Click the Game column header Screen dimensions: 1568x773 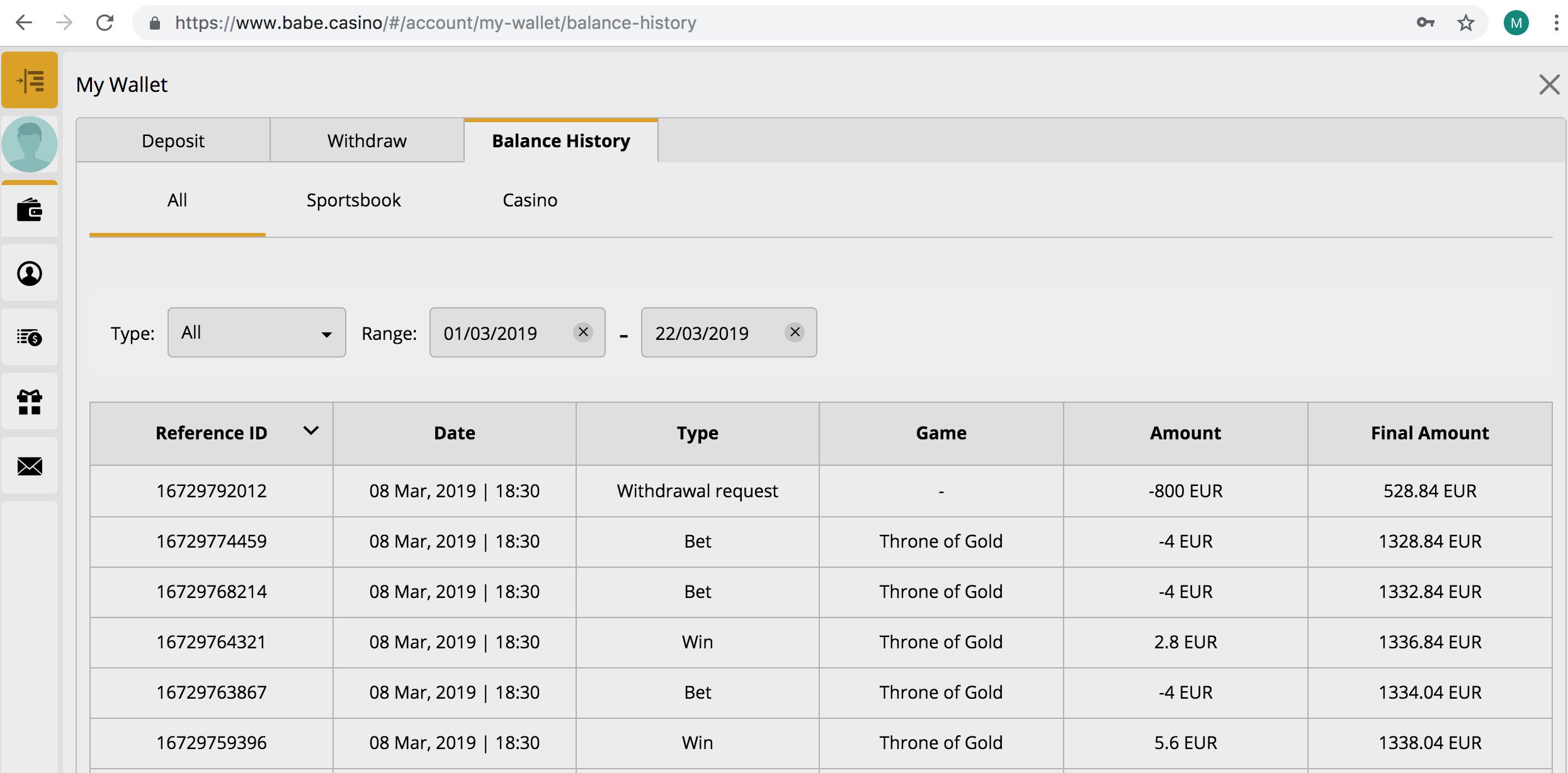(x=941, y=433)
